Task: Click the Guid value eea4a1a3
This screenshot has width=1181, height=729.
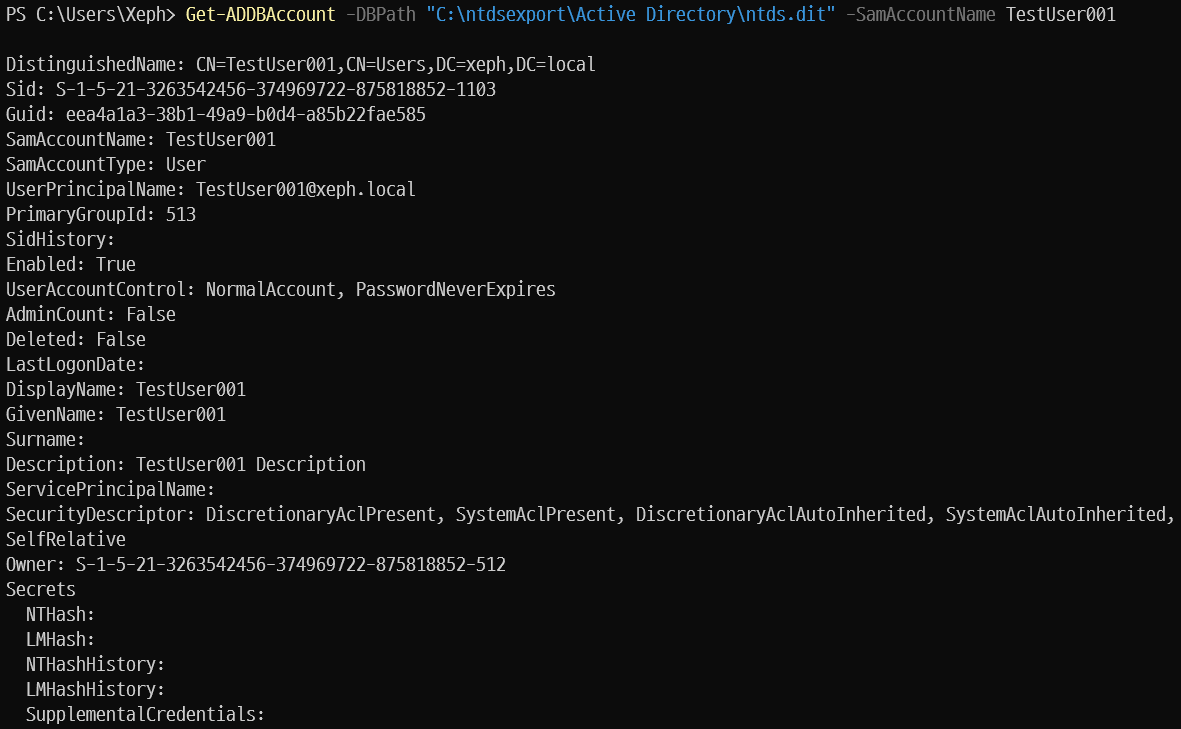Action: click(x=246, y=114)
